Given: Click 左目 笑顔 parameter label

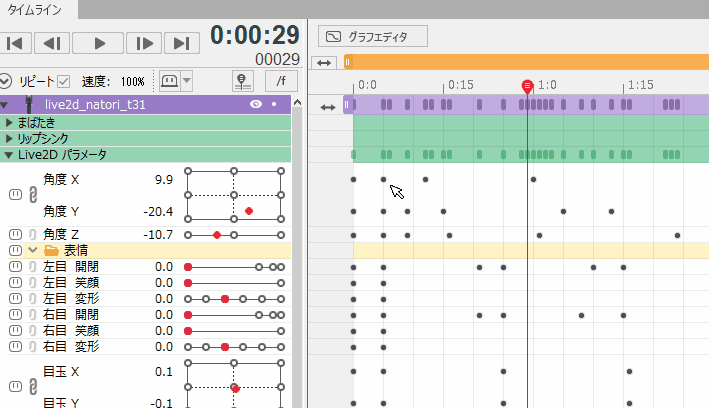Looking at the screenshot, I should 71,283.
